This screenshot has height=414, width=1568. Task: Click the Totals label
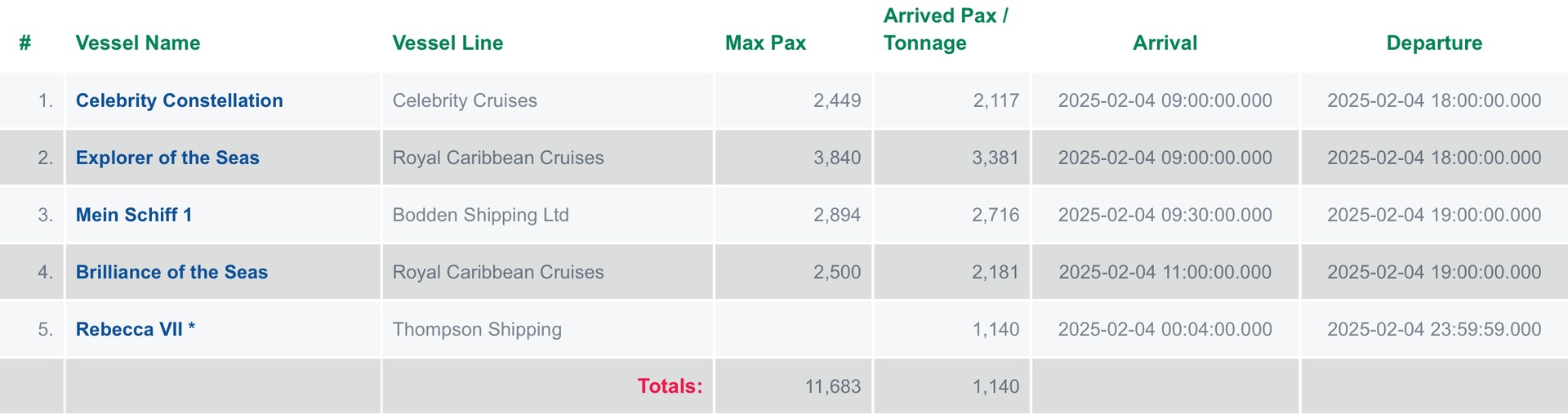670,386
